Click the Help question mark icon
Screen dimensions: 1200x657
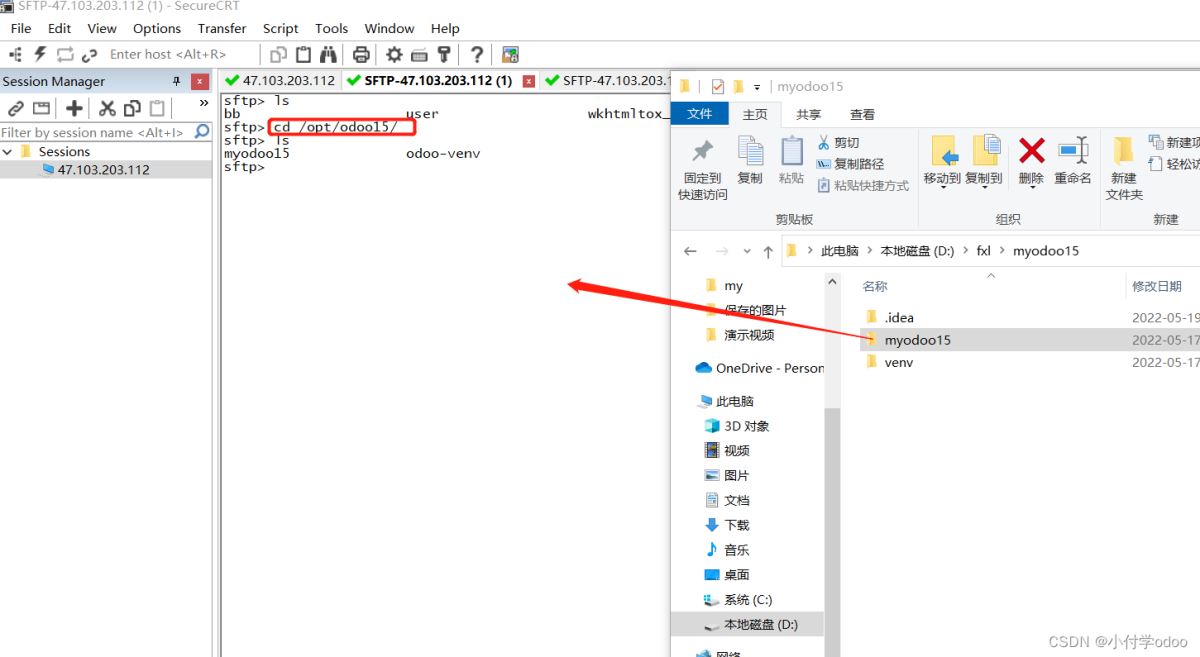(477, 54)
